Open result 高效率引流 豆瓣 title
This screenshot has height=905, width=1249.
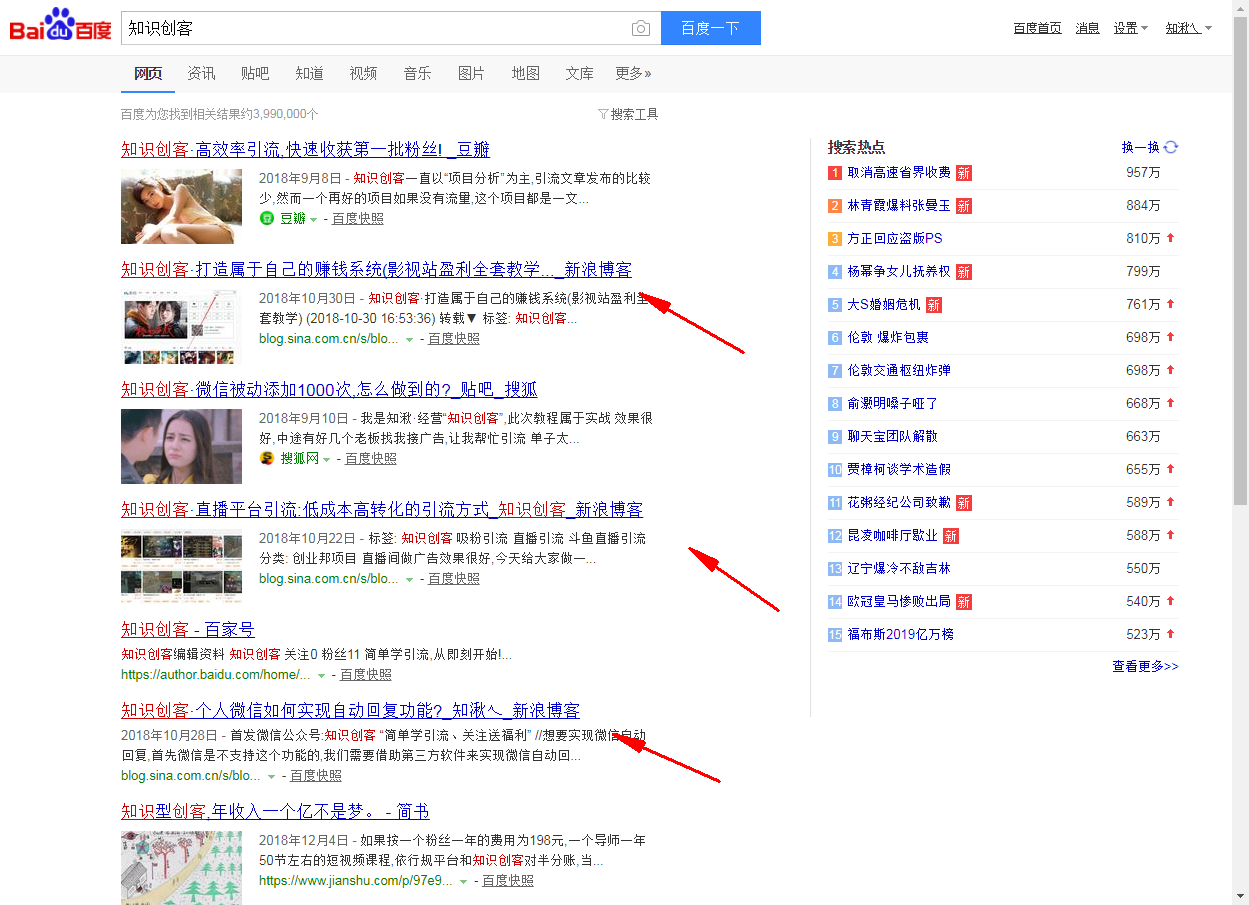tap(305, 150)
